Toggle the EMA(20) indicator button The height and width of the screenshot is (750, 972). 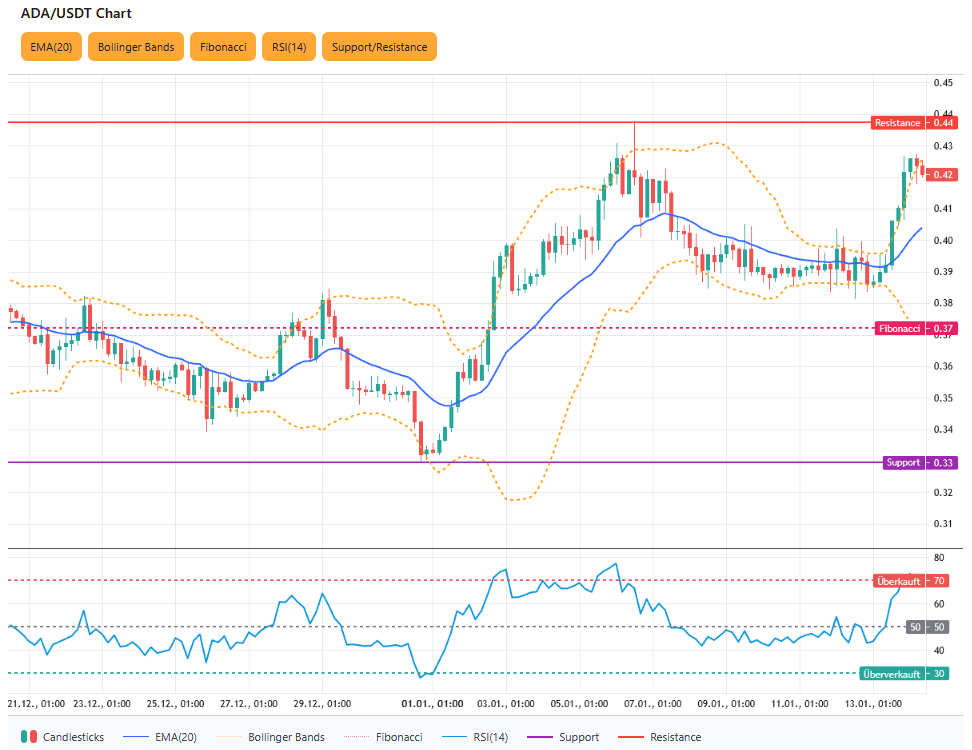pyautogui.click(x=51, y=47)
